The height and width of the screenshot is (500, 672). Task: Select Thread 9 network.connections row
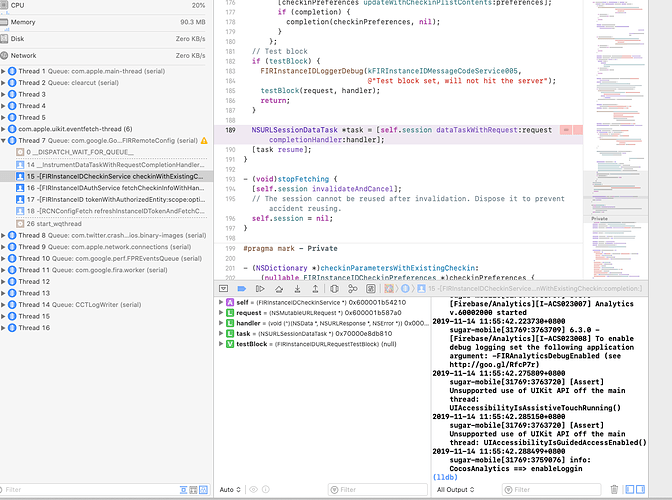pos(106,247)
